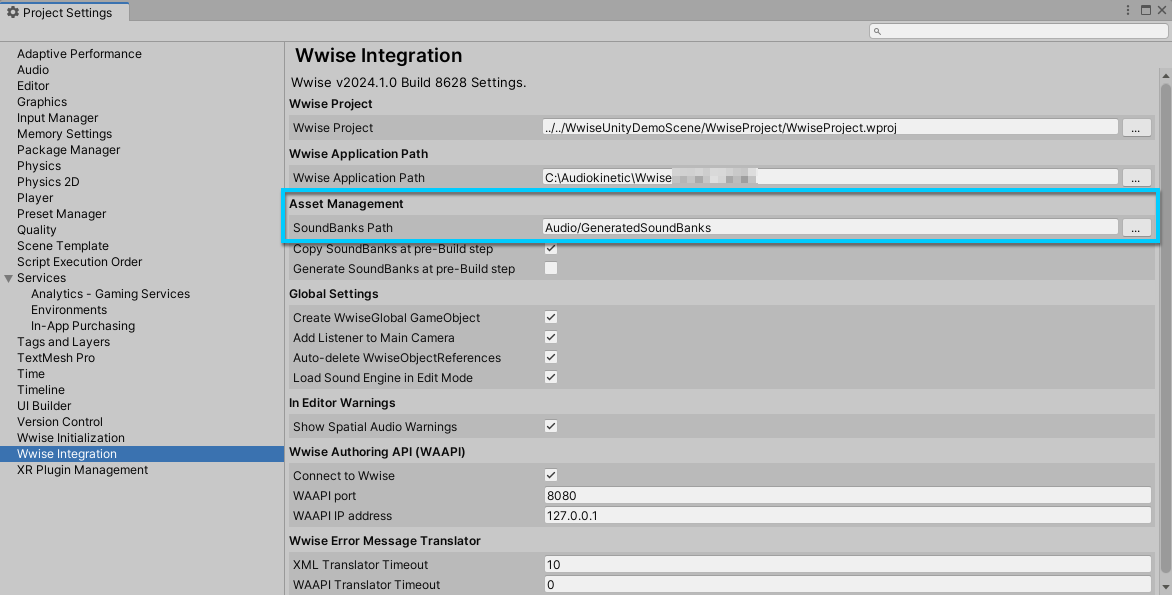Screen dimensions: 1172x595
Task: Open XR Plugin Management settings
Action: (x=82, y=470)
